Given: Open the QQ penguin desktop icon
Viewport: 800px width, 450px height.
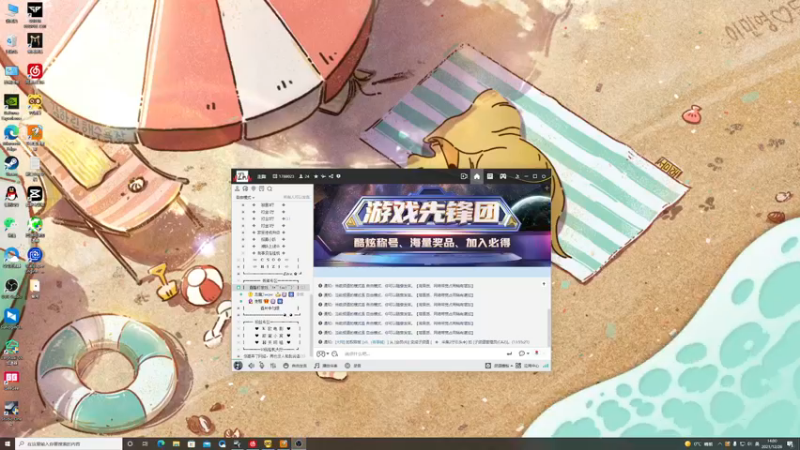Looking at the screenshot, I should (x=11, y=196).
